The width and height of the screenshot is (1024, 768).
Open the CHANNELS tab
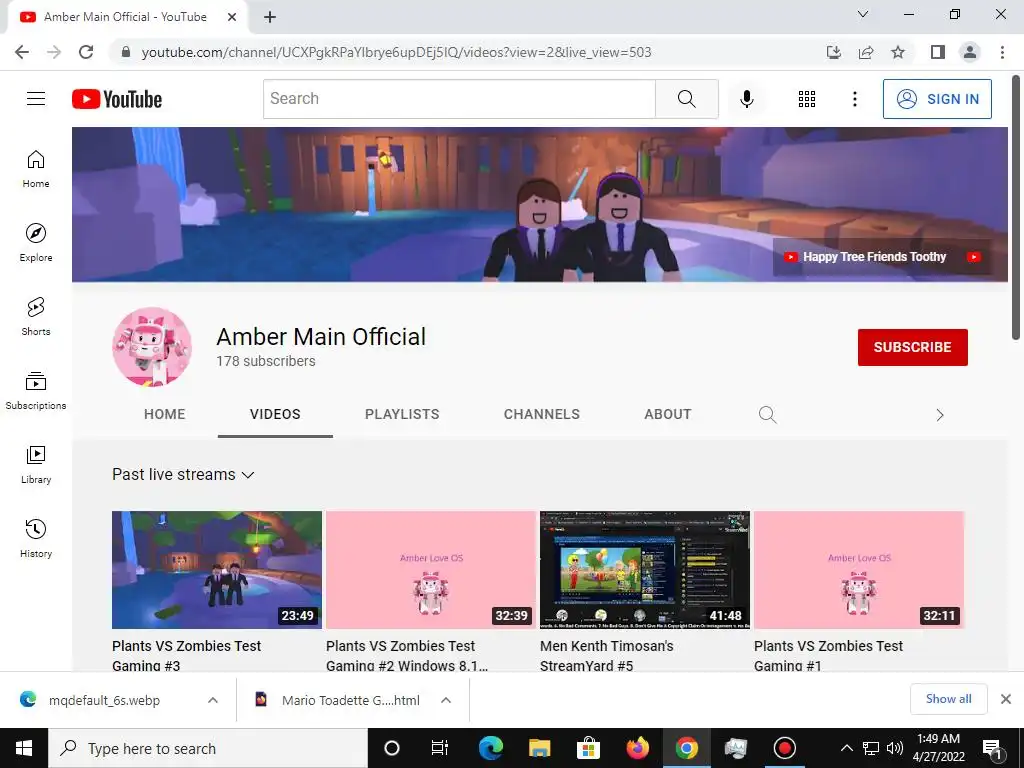pos(541,415)
